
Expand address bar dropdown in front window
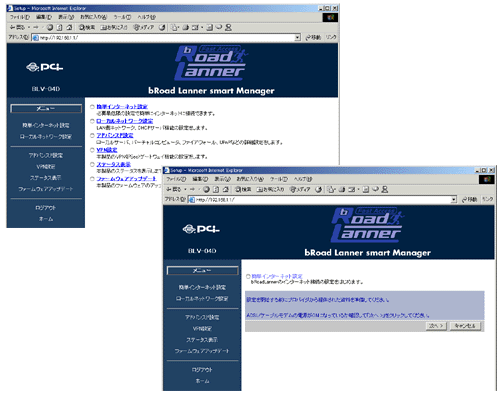tap(454, 200)
